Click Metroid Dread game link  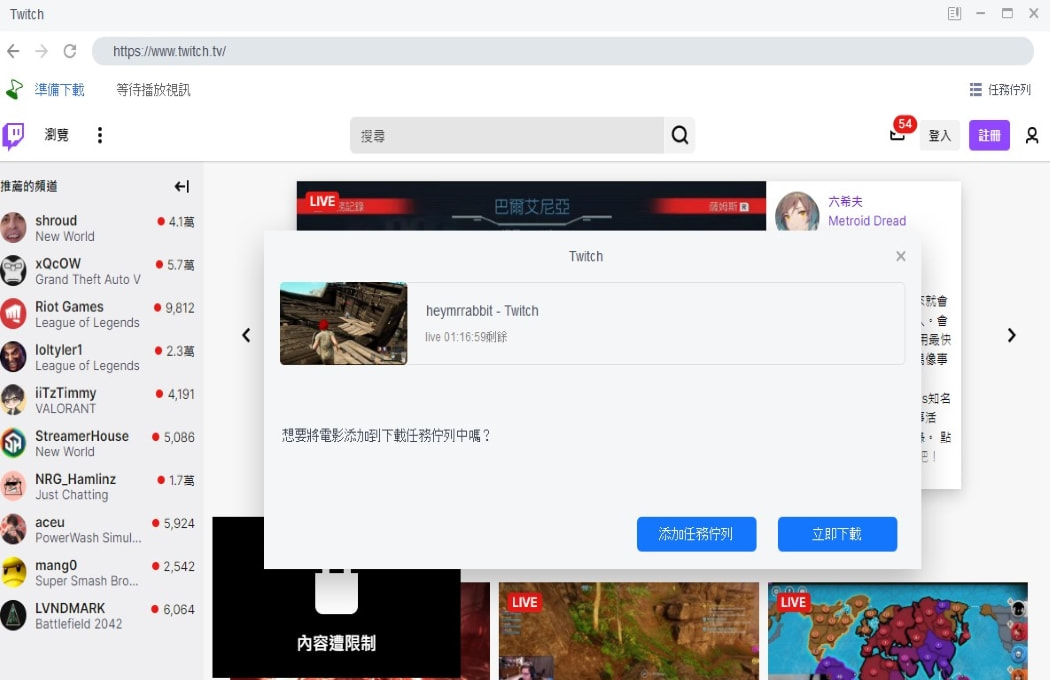(867, 221)
